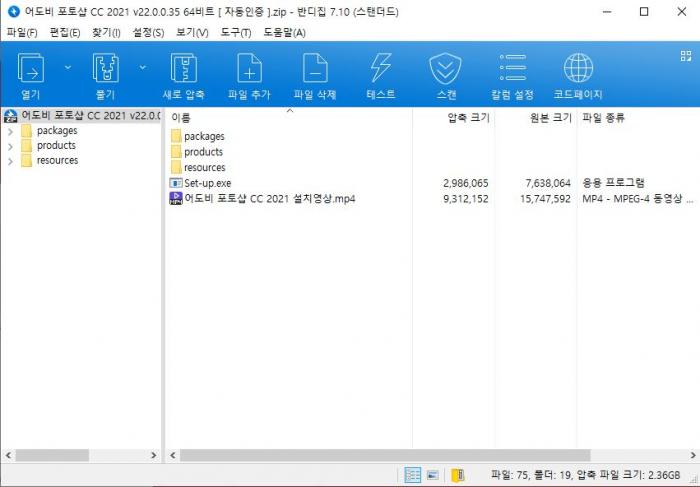
Task: Open the 도움말(A) menu
Action: point(284,33)
